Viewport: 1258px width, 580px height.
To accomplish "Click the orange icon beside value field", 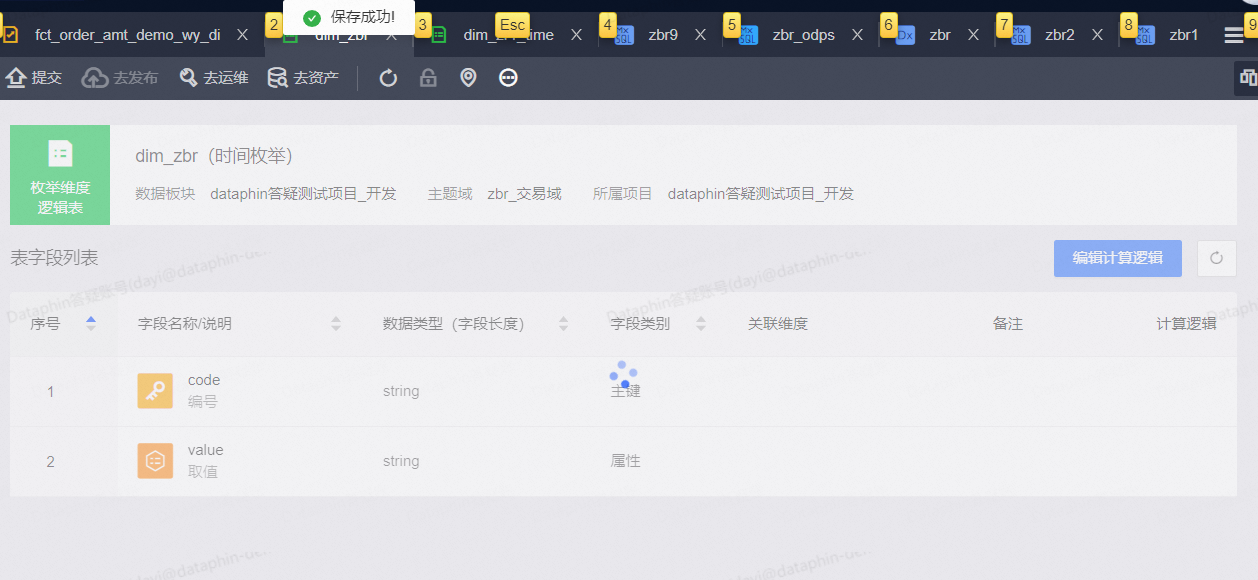I will (155, 461).
